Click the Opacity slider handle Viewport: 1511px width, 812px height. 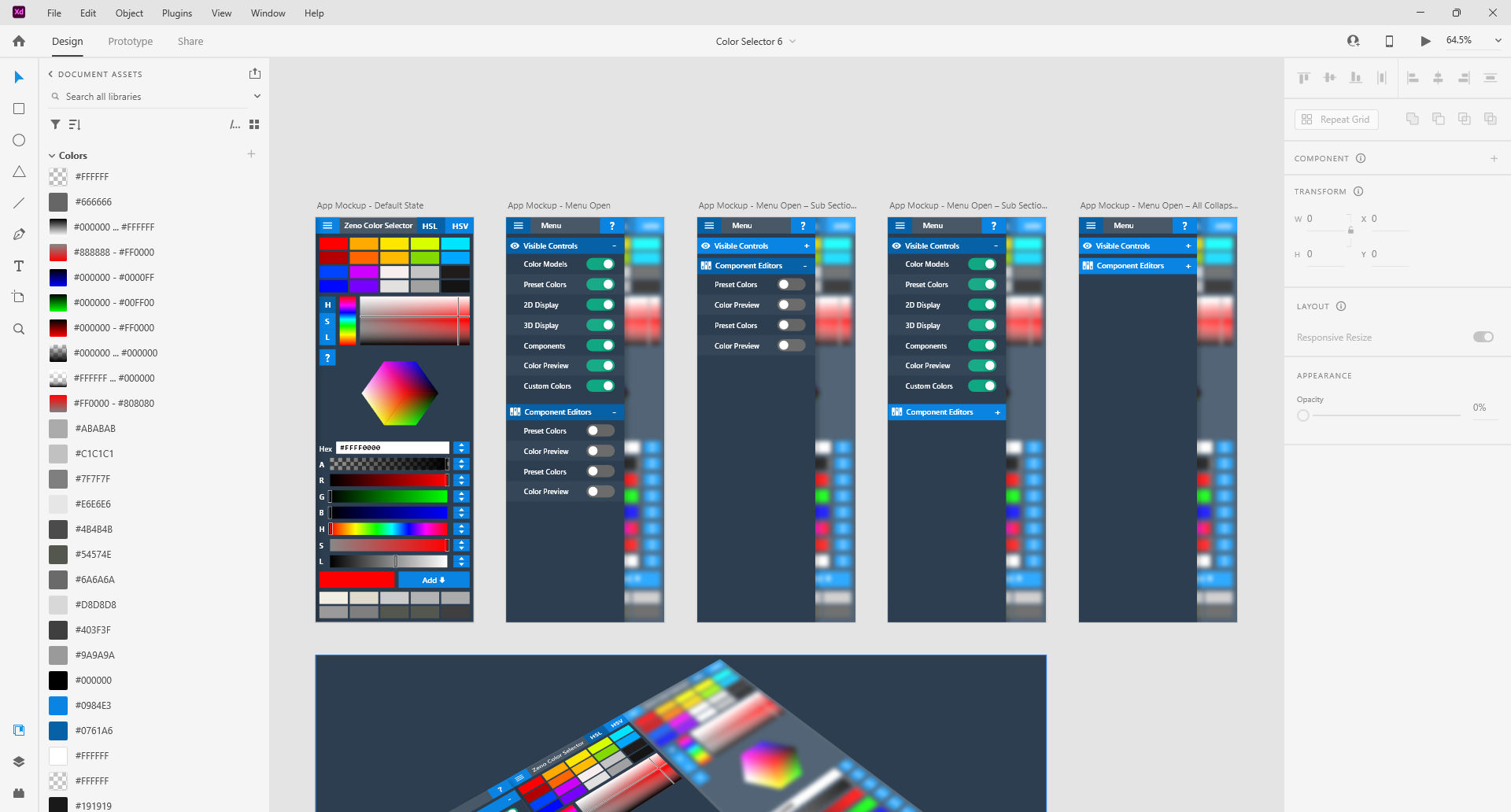pyautogui.click(x=1303, y=415)
